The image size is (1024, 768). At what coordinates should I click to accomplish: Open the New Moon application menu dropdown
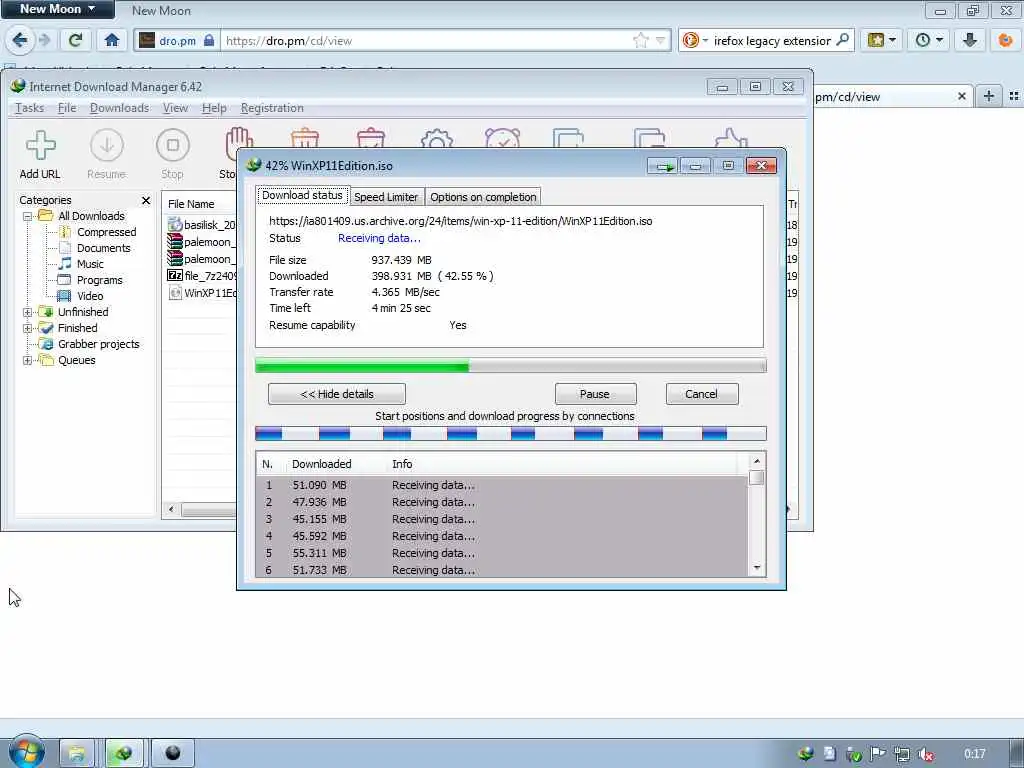click(x=57, y=9)
